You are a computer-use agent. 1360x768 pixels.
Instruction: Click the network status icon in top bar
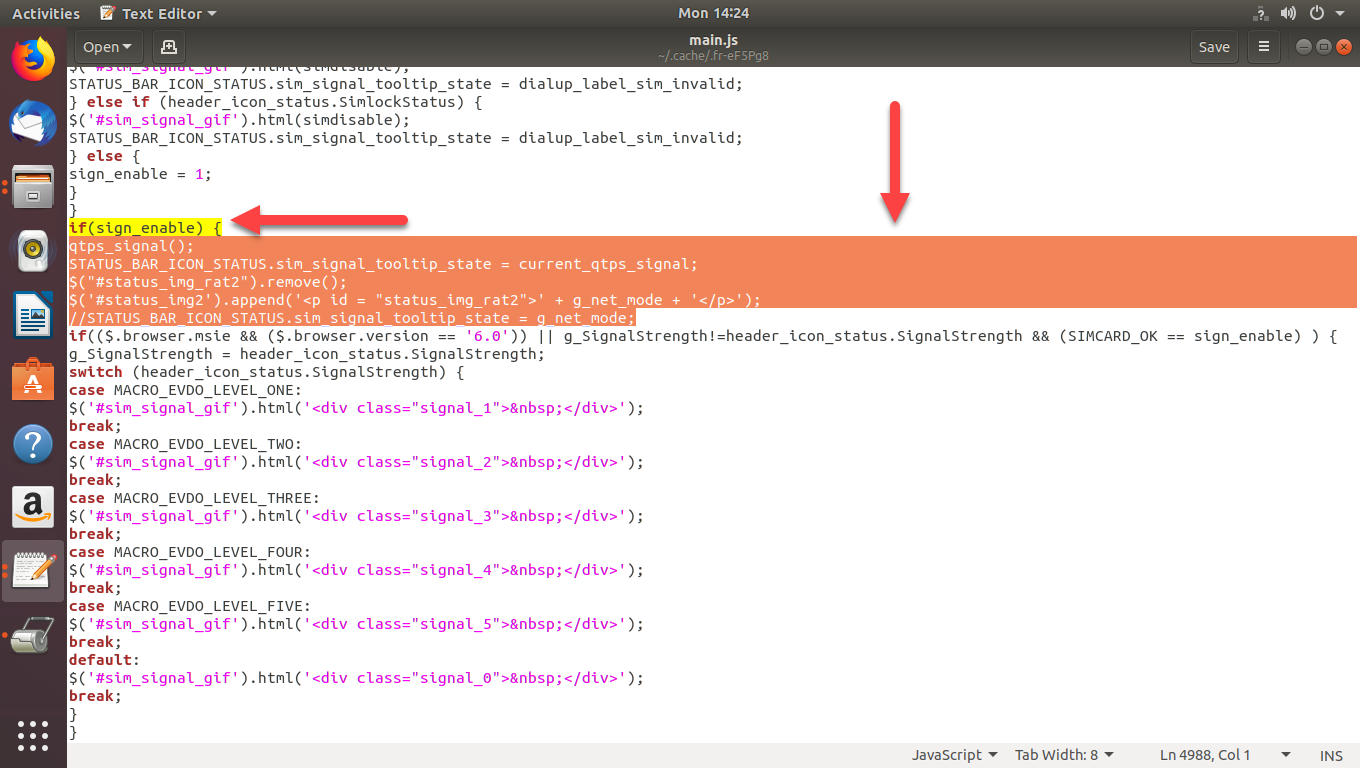pyautogui.click(x=1260, y=13)
